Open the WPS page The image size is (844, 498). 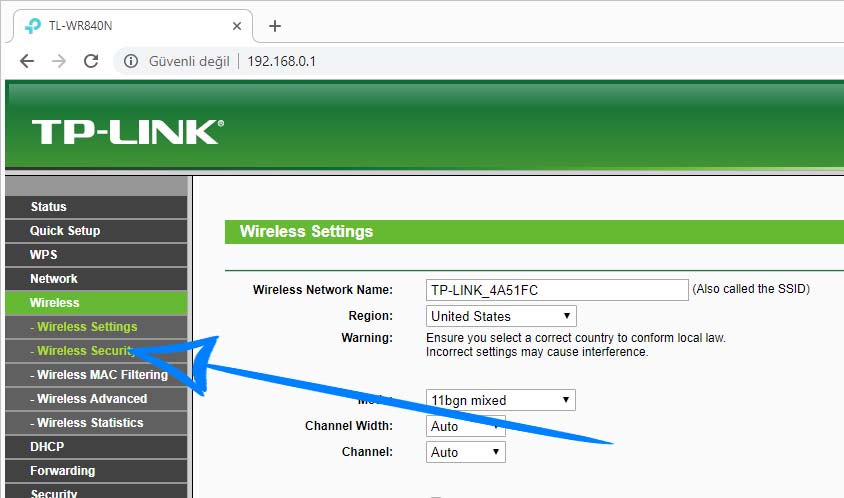(x=44, y=255)
